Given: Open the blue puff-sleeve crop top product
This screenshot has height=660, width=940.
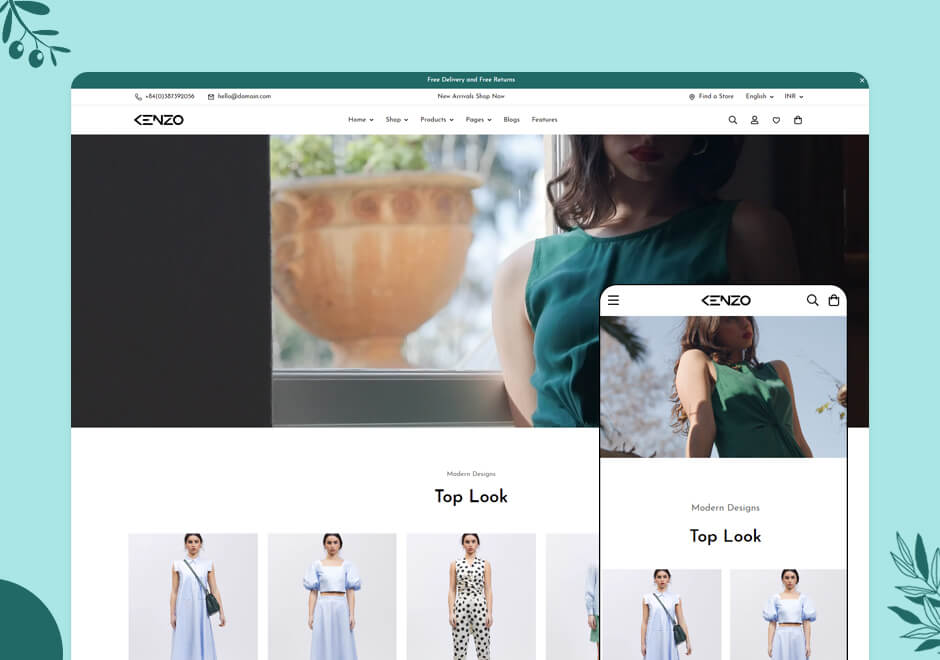Looking at the screenshot, I should point(332,596).
